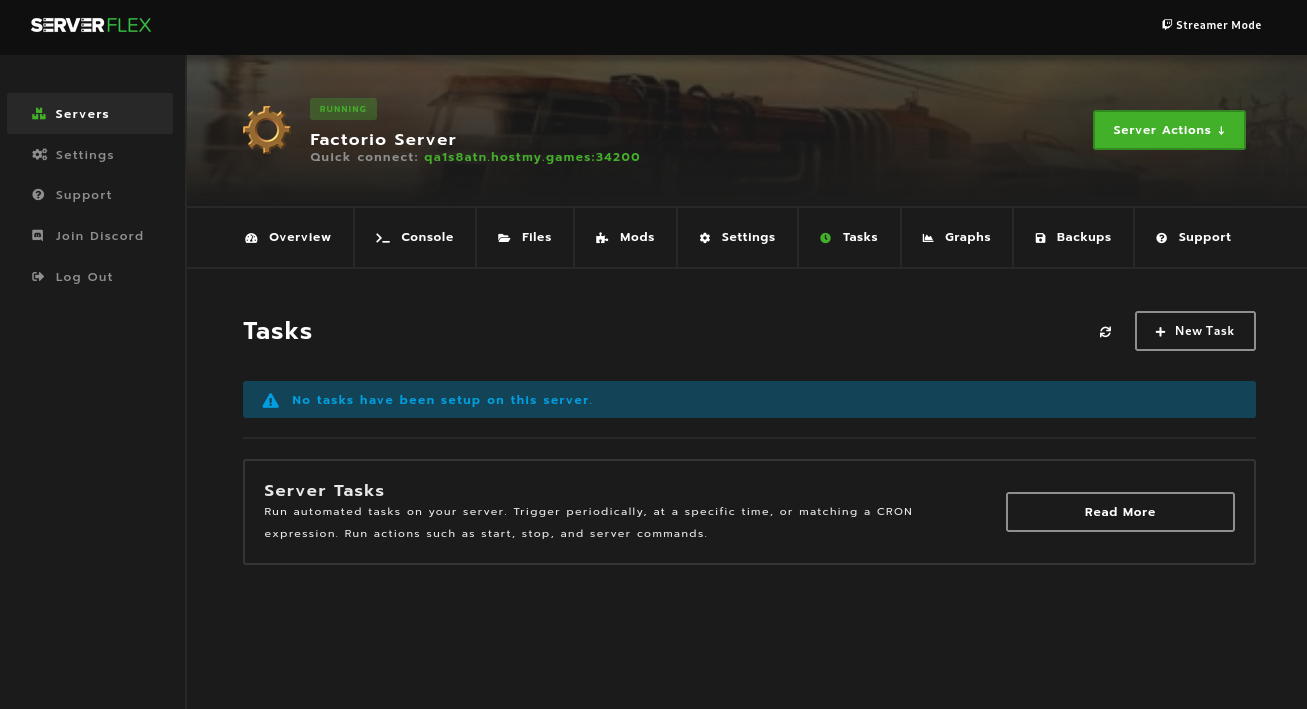Click the Tasks page heading

coord(278,331)
